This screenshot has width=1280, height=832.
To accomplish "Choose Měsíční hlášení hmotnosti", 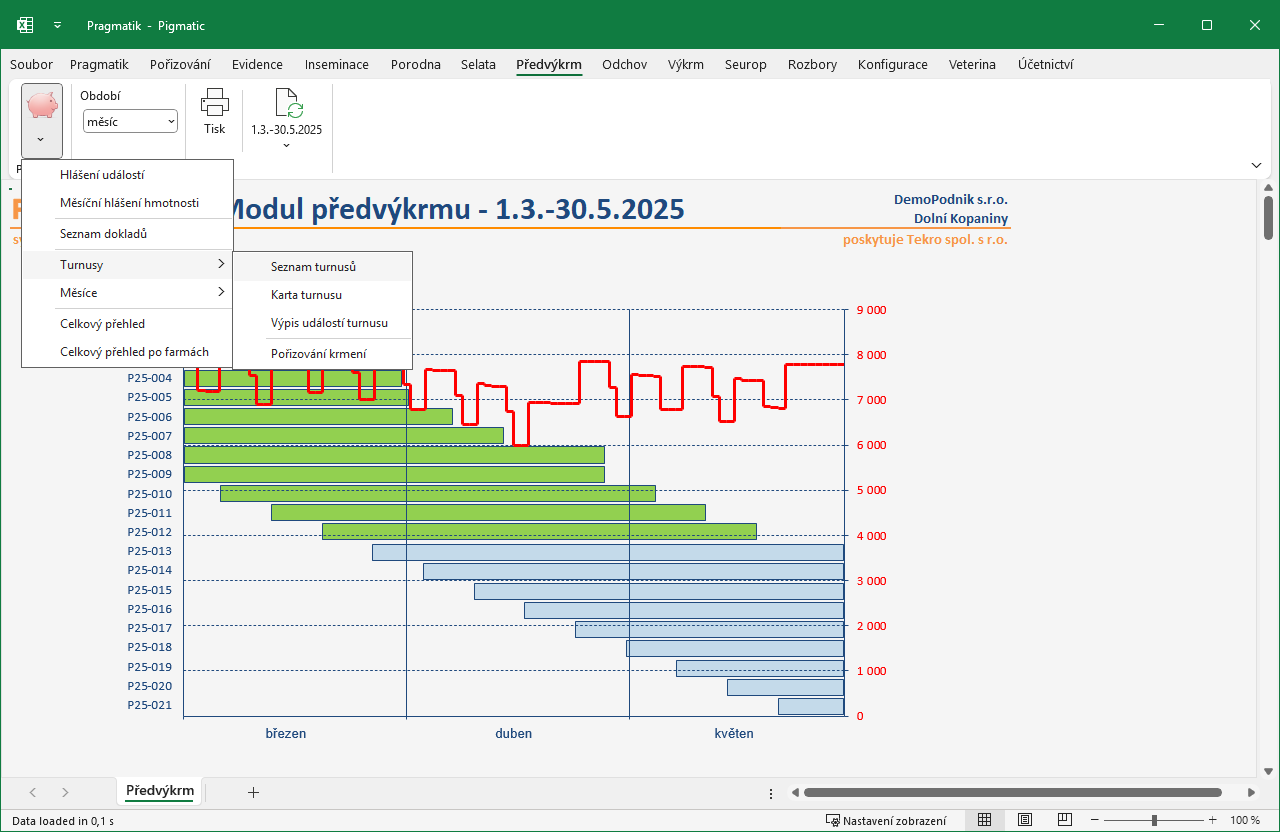I will pos(127,203).
